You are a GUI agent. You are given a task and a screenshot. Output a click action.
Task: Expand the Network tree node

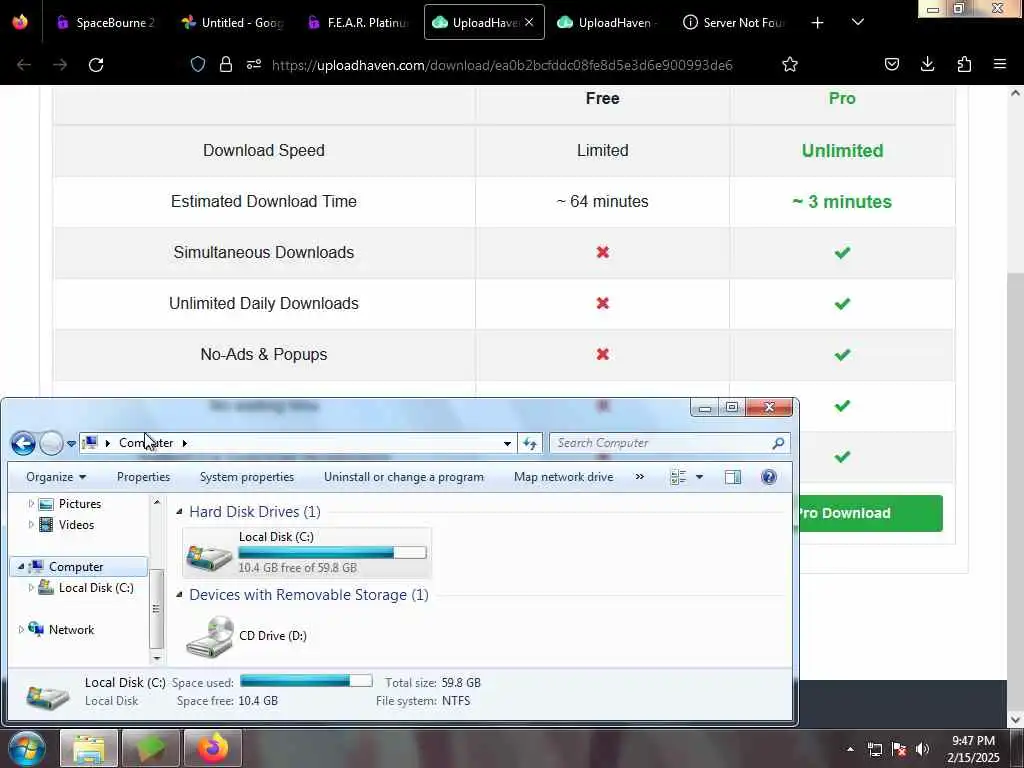click(21, 630)
